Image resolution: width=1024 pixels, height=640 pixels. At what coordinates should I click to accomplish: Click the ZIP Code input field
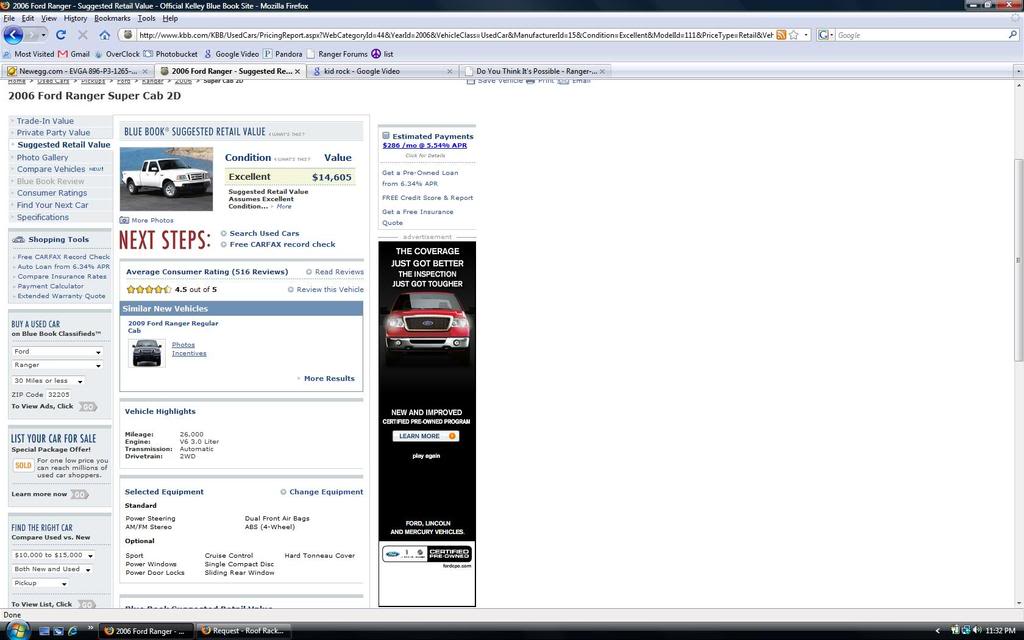(58, 394)
